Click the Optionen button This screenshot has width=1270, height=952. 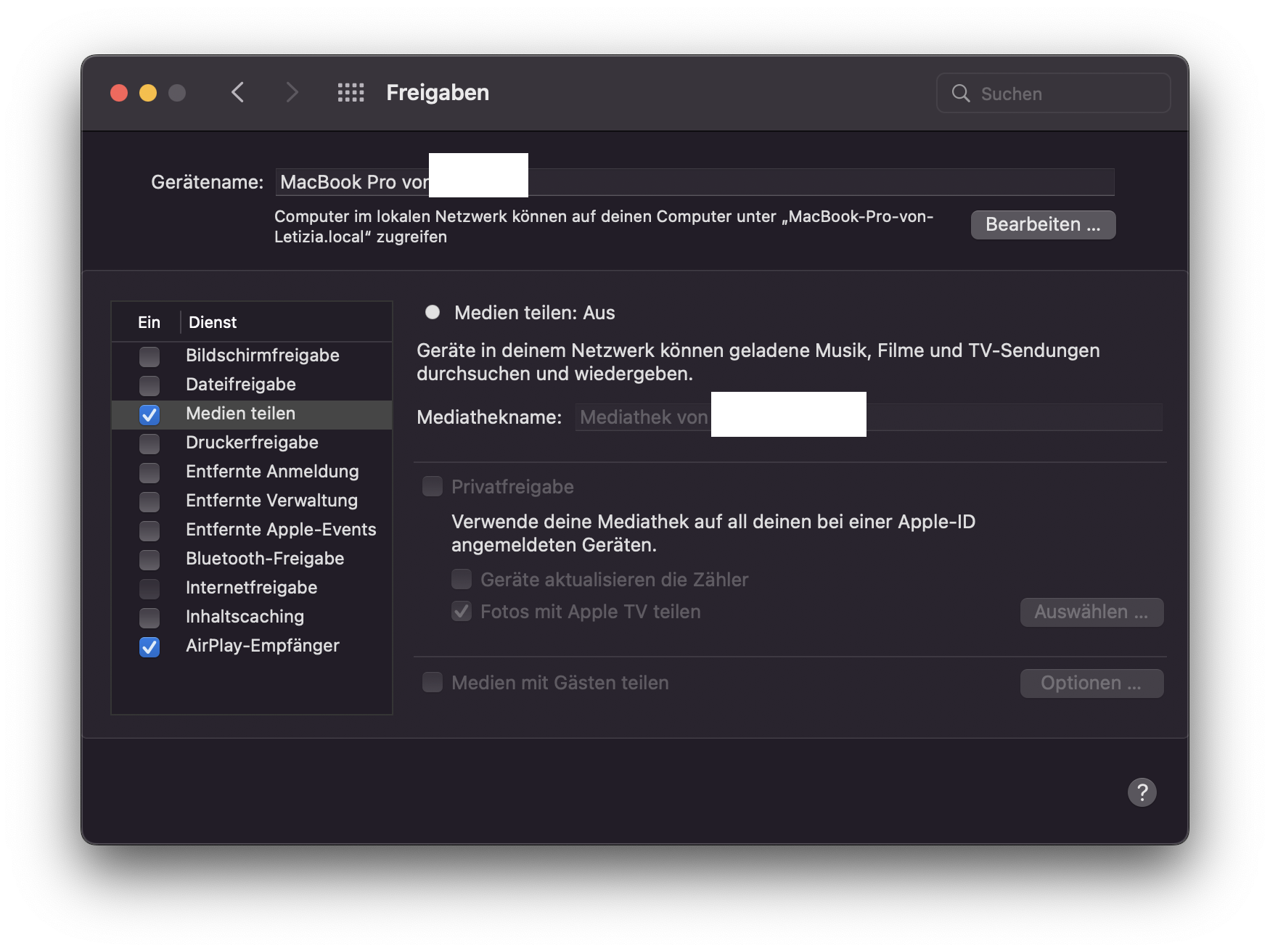pyautogui.click(x=1091, y=684)
